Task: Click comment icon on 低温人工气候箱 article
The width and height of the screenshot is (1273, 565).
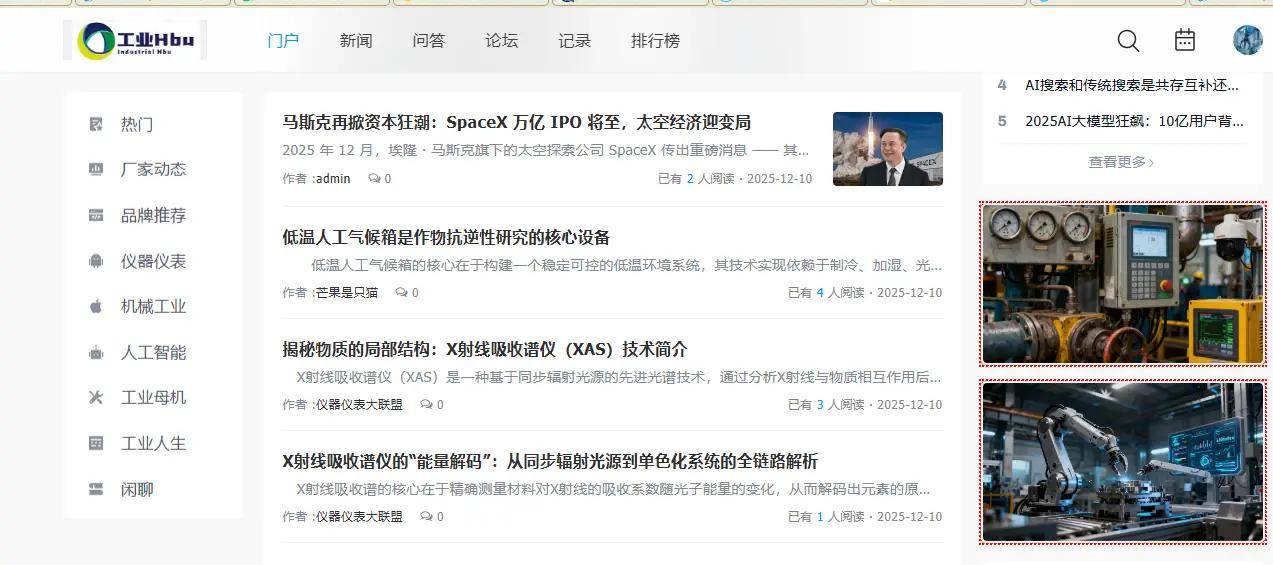Action: [401, 293]
